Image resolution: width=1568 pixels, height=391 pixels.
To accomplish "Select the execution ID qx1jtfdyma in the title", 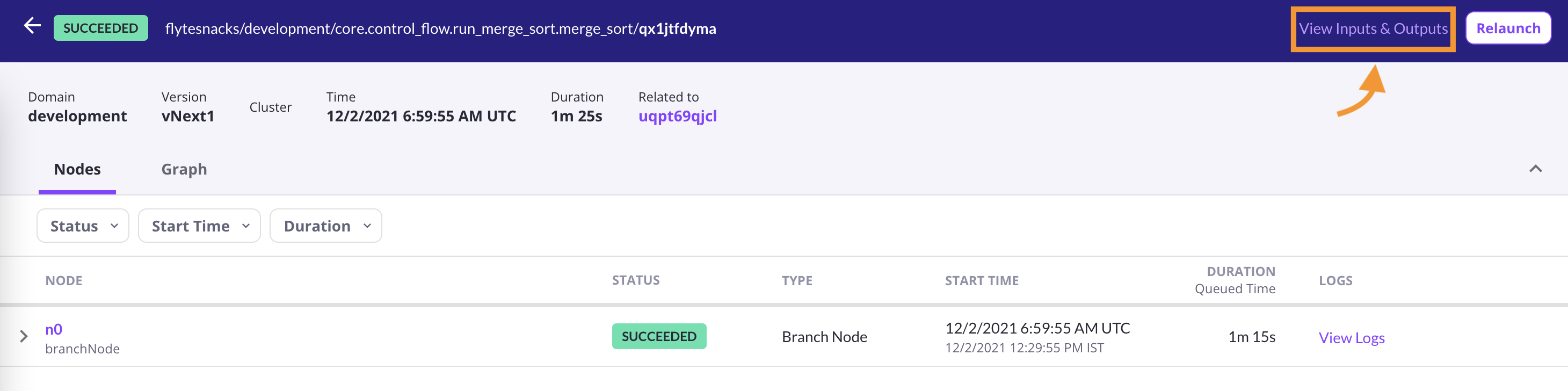I will pyautogui.click(x=677, y=28).
